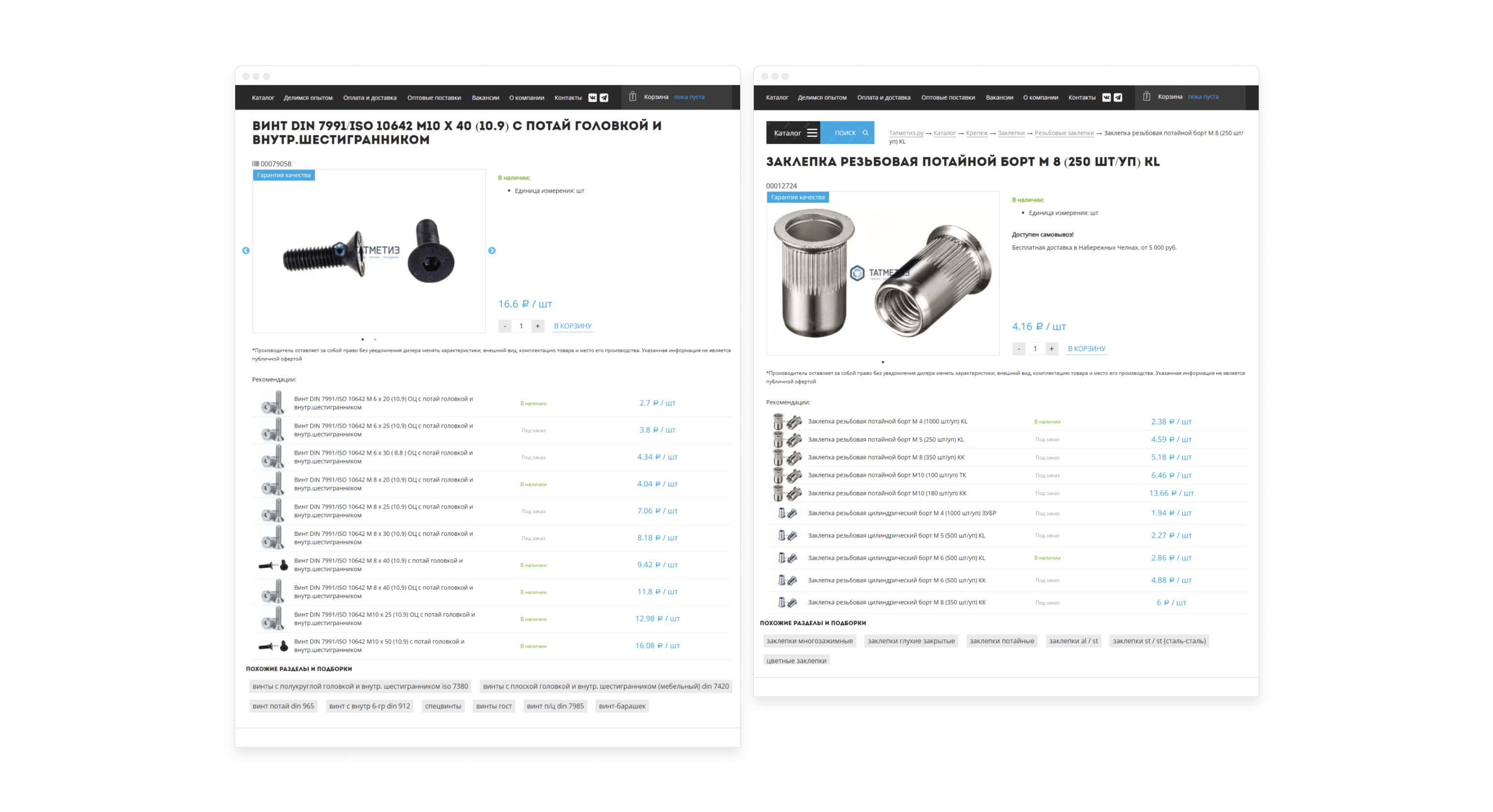Image resolution: width=1493 pixels, height=812 pixels.
Task: Open cart bag icon in right window
Action: pos(1146,97)
